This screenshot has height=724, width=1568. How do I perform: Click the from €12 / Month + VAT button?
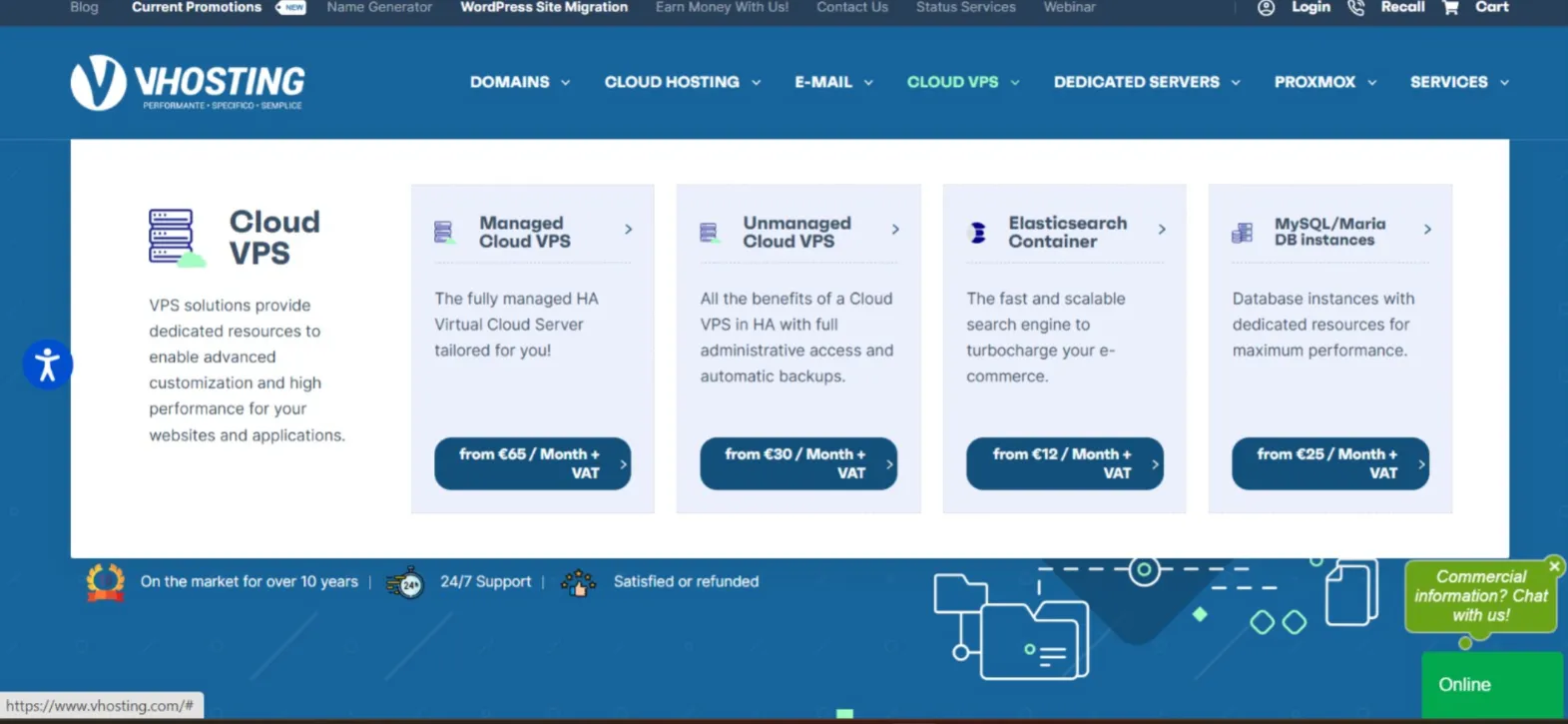point(1064,463)
